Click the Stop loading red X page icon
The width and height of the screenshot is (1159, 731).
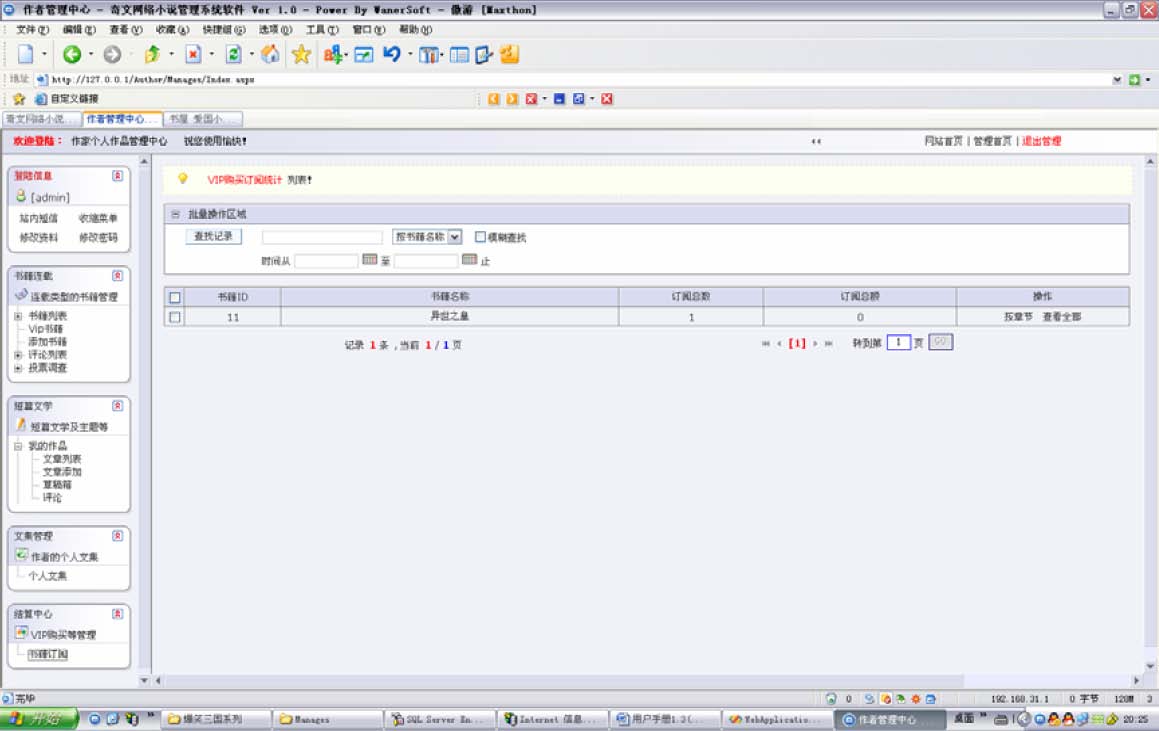coord(193,54)
